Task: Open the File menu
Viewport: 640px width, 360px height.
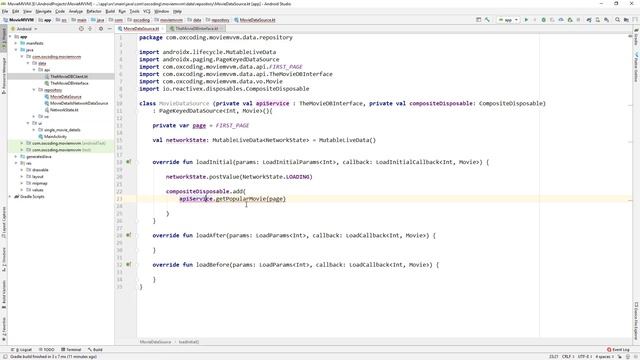Action: 5,11
